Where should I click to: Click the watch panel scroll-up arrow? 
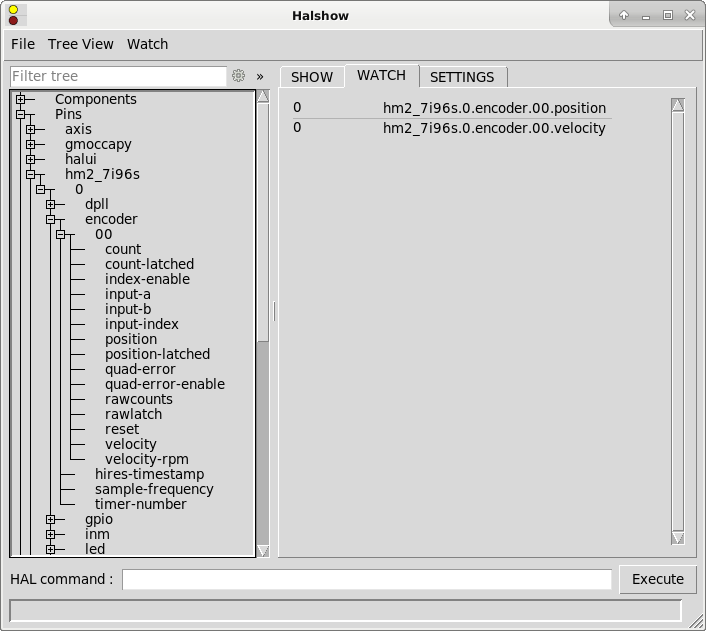coord(678,105)
